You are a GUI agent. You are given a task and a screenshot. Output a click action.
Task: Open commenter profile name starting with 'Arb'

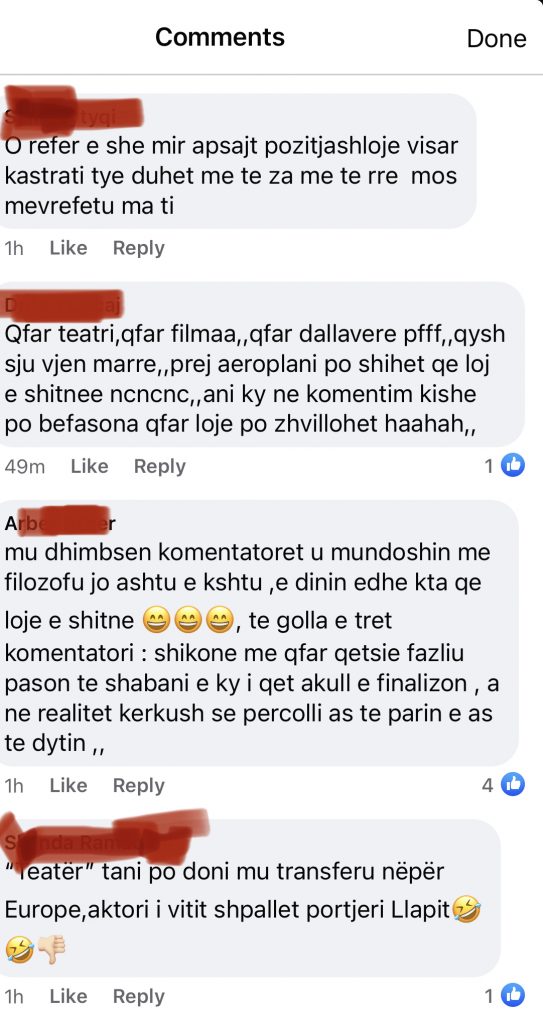click(x=60, y=522)
